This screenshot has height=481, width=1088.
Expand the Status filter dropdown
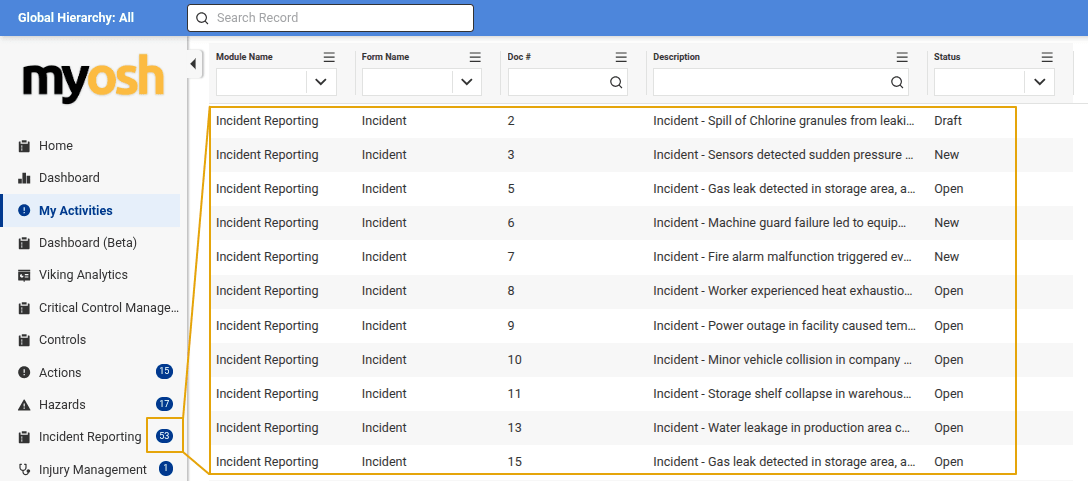click(x=1040, y=82)
